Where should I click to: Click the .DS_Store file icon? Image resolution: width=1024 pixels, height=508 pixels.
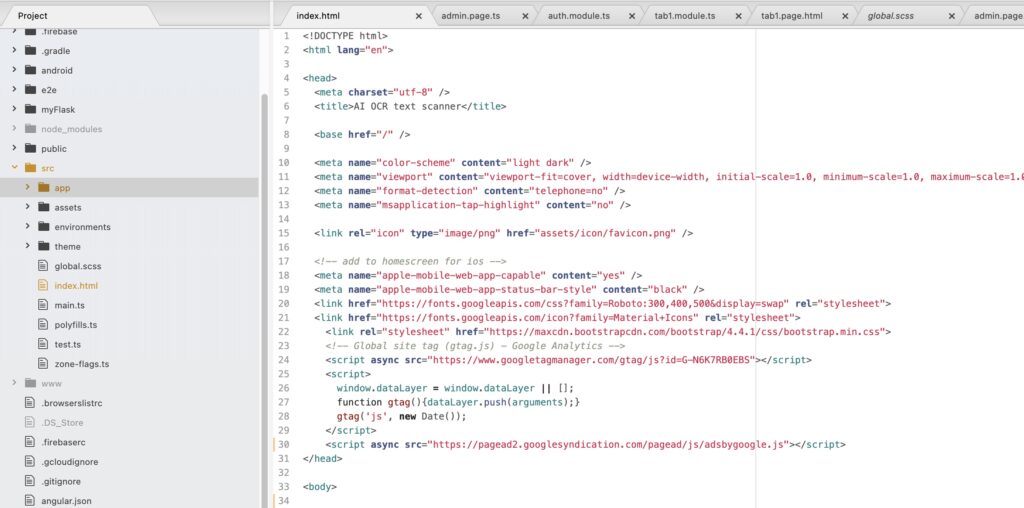click(29, 422)
